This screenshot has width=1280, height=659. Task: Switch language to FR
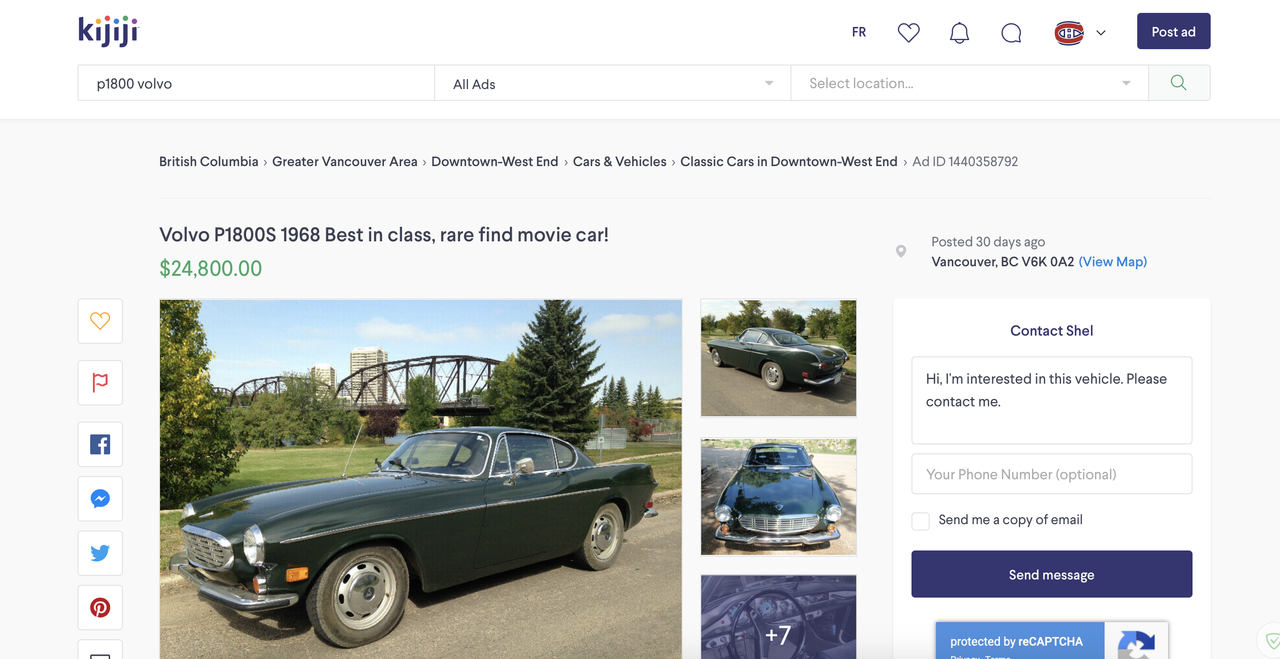(859, 32)
